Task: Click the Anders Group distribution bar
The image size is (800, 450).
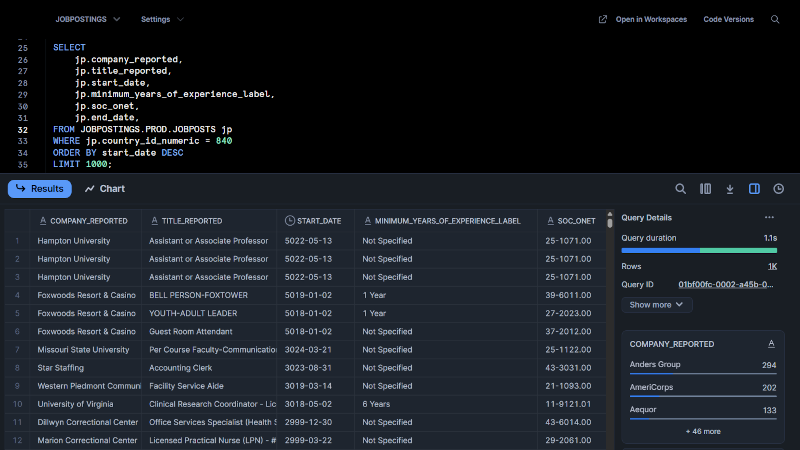Action: [x=703, y=374]
